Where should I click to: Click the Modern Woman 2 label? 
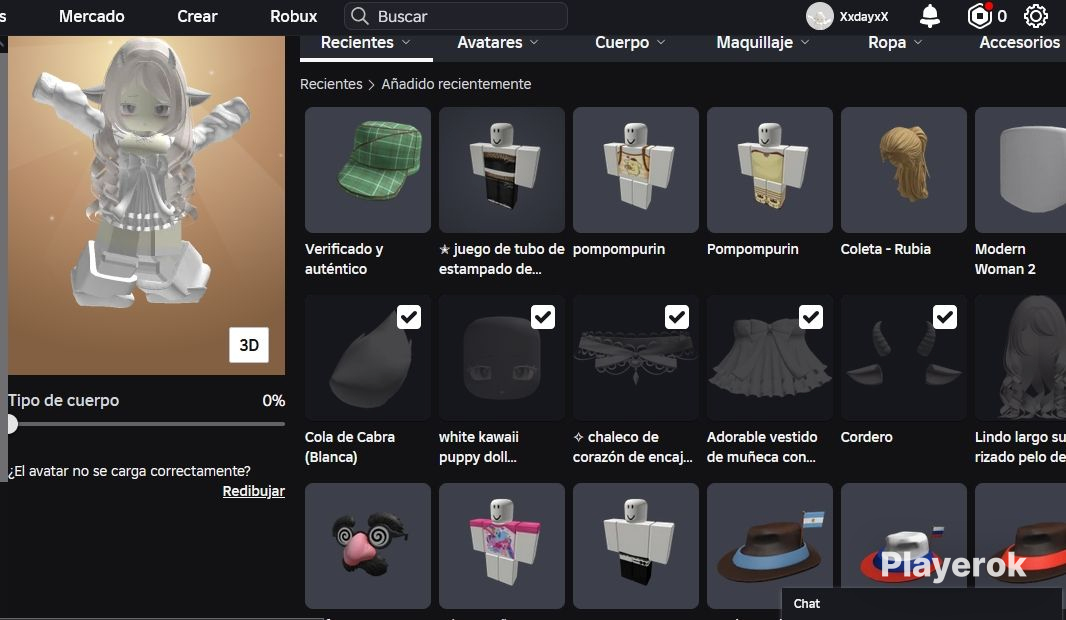1005,259
